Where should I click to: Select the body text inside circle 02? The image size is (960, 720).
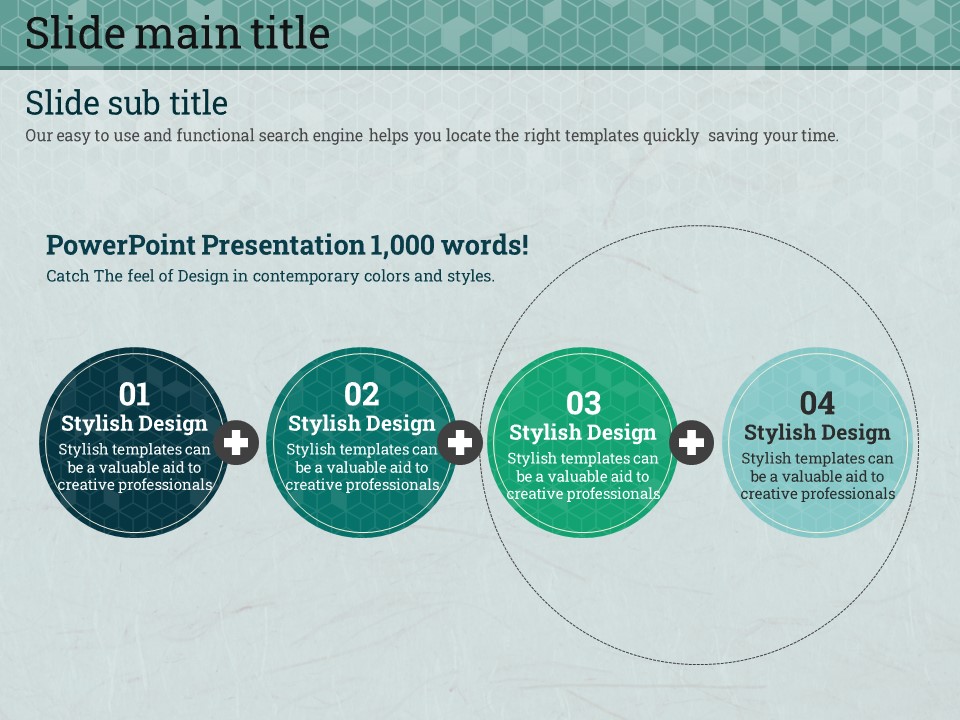point(362,467)
